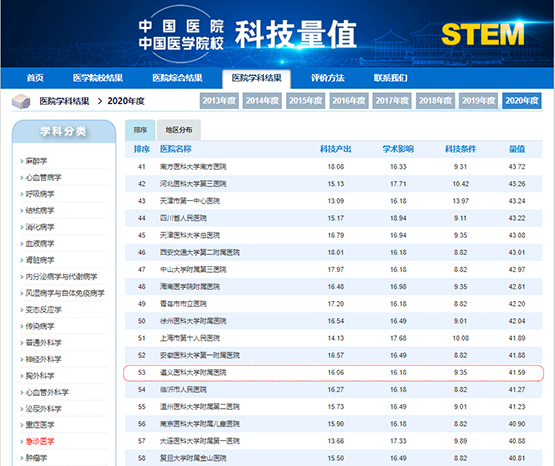
Task: Click 中山大学附属第三医院 in row 47
Action: [x=193, y=270]
